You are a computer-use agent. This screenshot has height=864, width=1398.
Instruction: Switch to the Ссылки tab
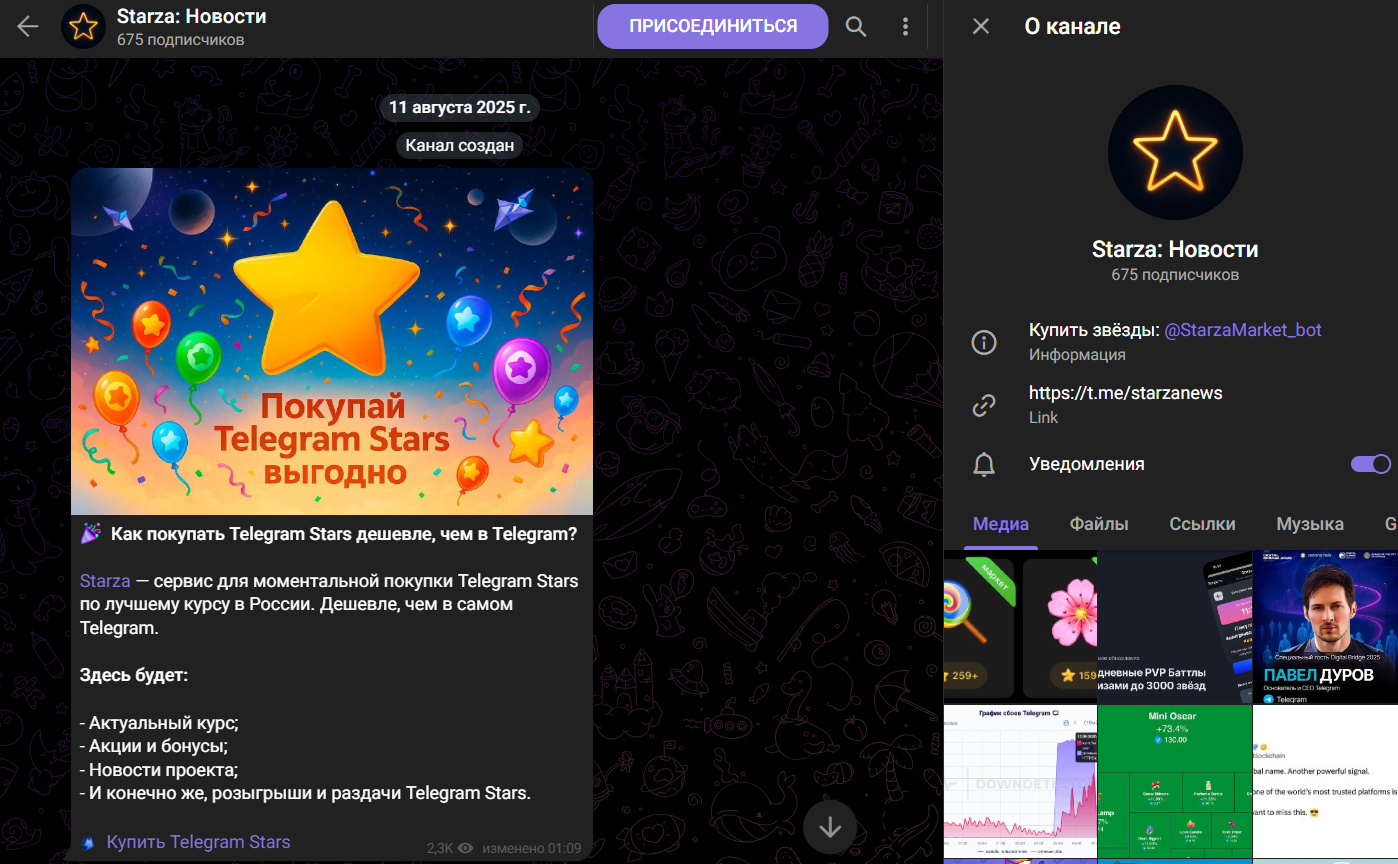(x=1202, y=524)
